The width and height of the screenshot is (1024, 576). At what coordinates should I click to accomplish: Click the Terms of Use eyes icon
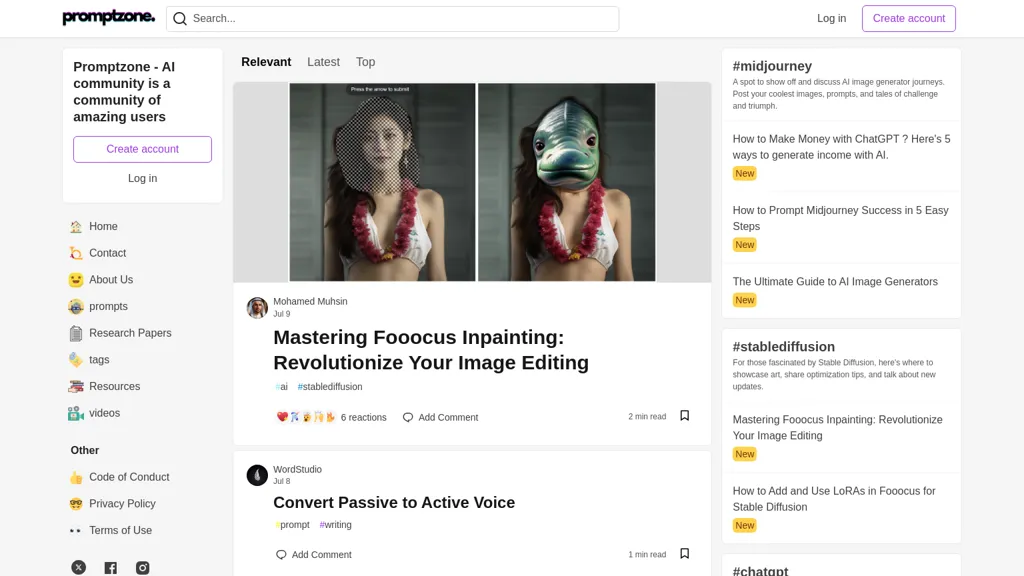click(76, 531)
